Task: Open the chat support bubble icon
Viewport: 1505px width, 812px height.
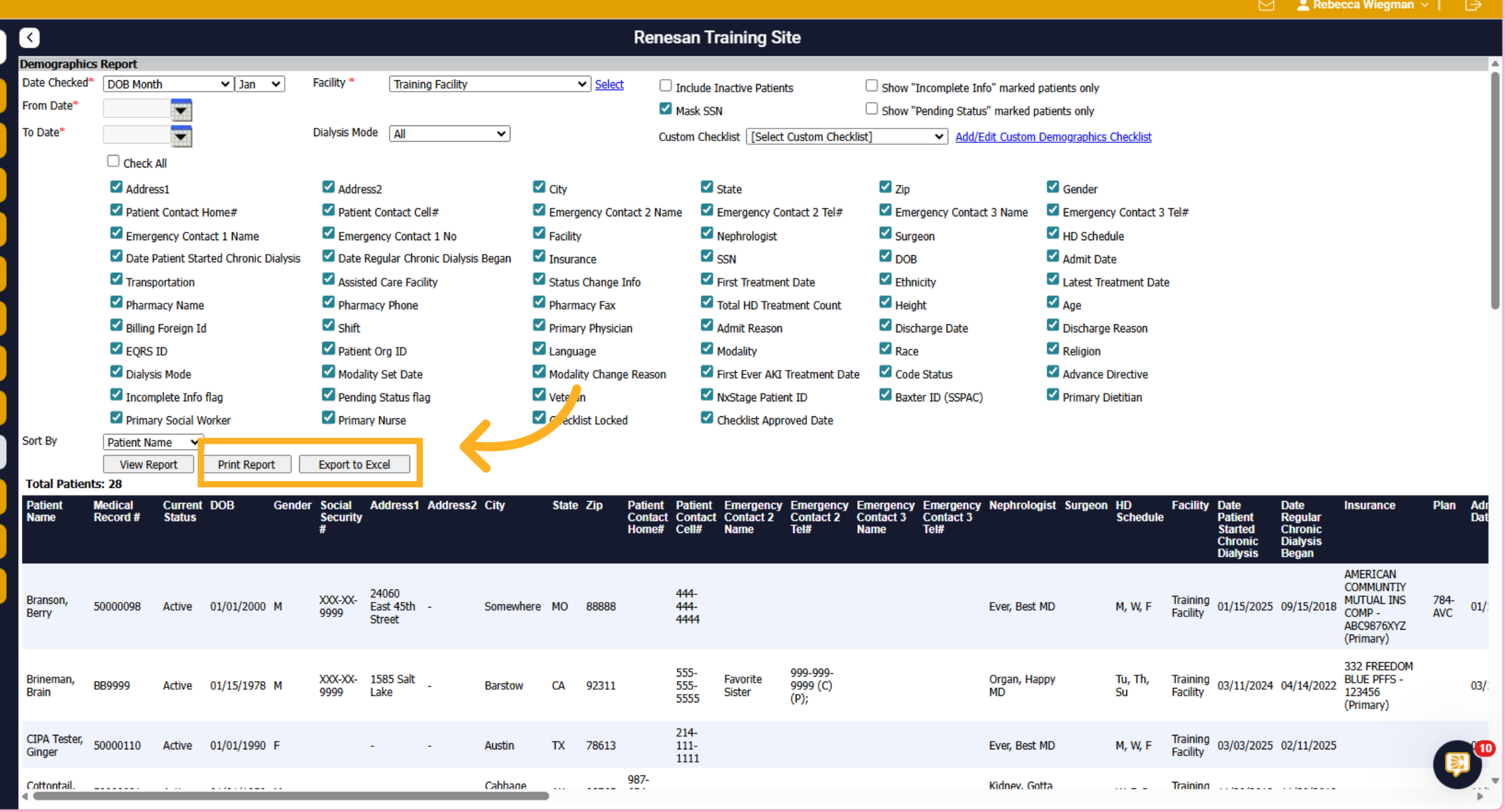Action: tap(1457, 764)
